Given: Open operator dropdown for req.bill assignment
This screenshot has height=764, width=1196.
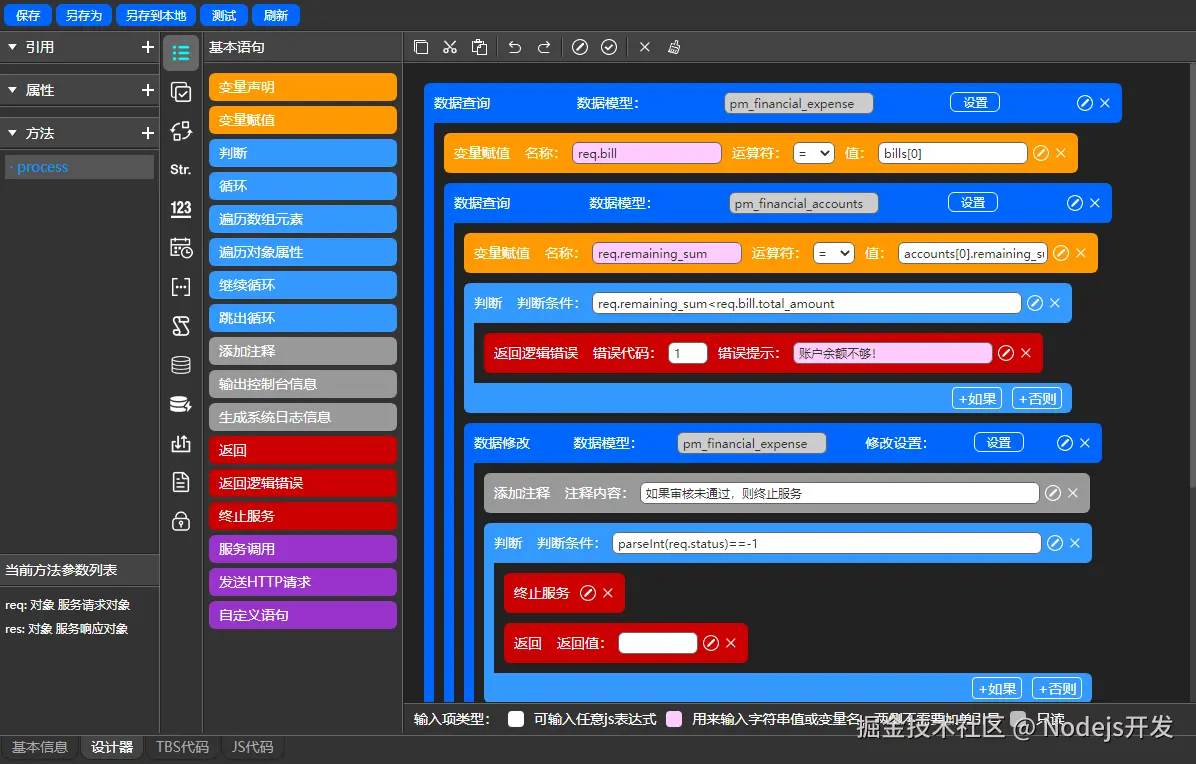Looking at the screenshot, I should click(x=813, y=153).
